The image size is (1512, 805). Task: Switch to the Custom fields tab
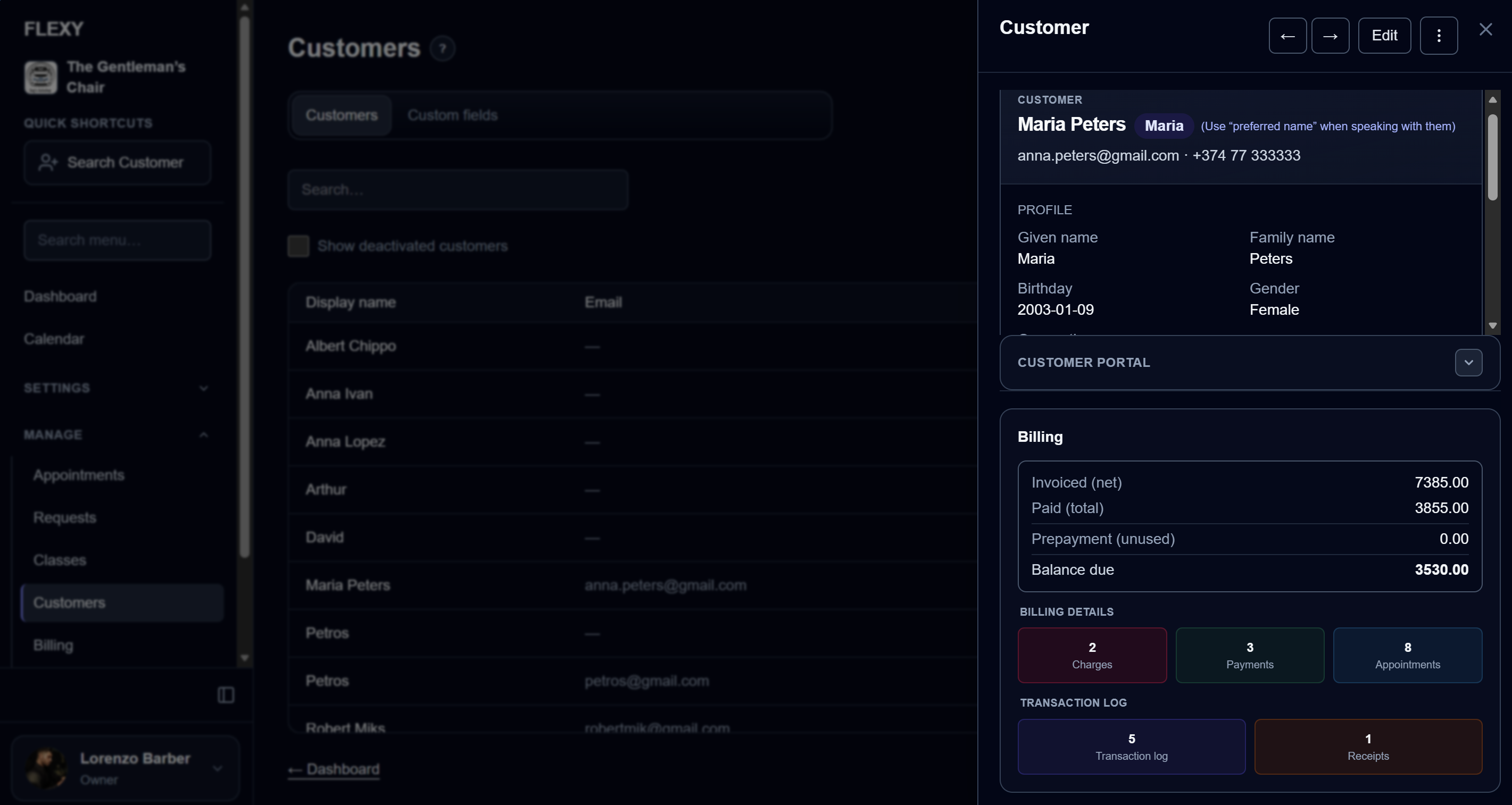[453, 115]
